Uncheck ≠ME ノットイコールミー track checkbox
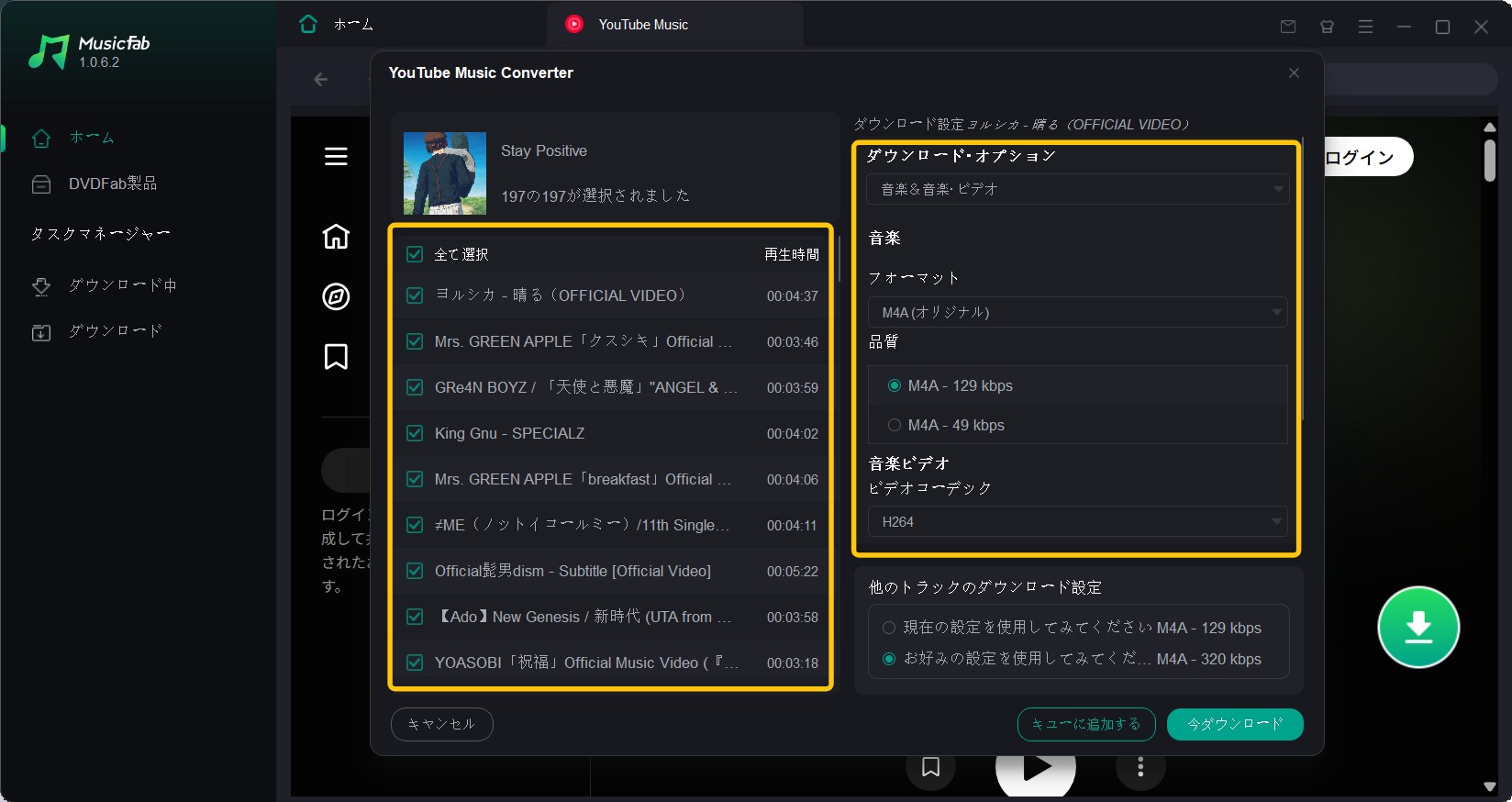1512x802 pixels. 415,525
